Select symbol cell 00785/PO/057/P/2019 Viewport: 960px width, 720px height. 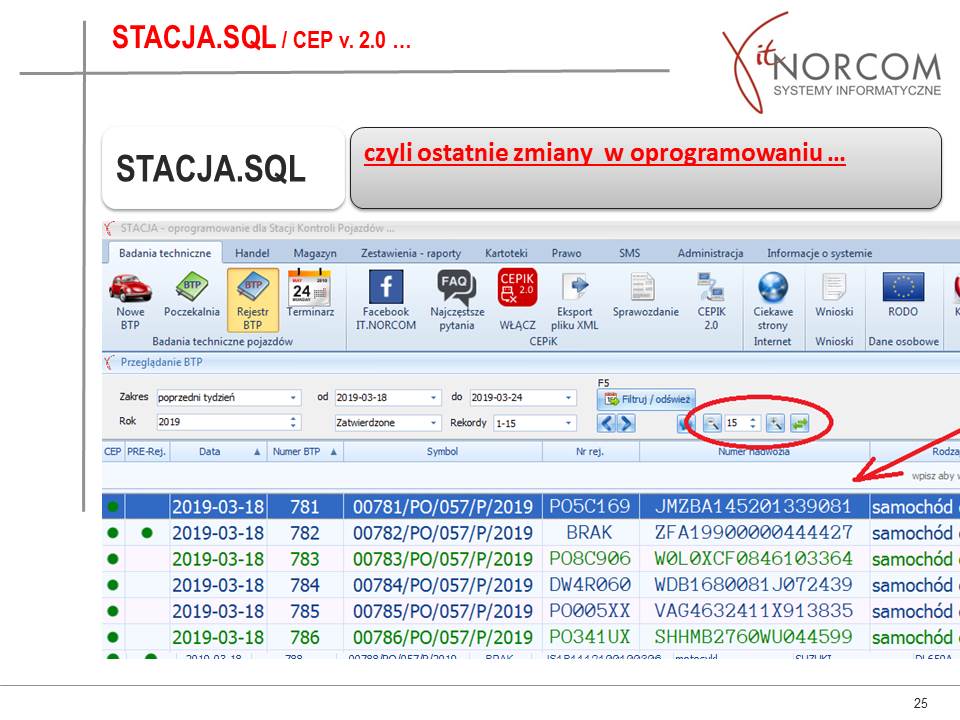[443, 611]
